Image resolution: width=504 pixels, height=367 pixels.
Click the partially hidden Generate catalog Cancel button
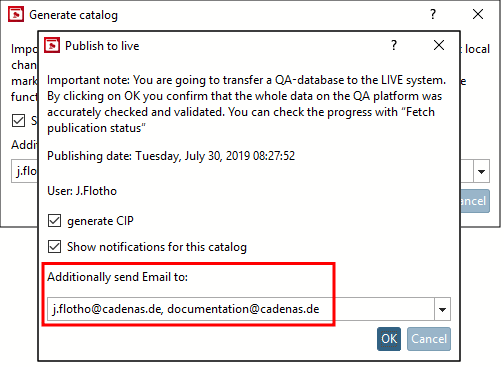click(475, 201)
